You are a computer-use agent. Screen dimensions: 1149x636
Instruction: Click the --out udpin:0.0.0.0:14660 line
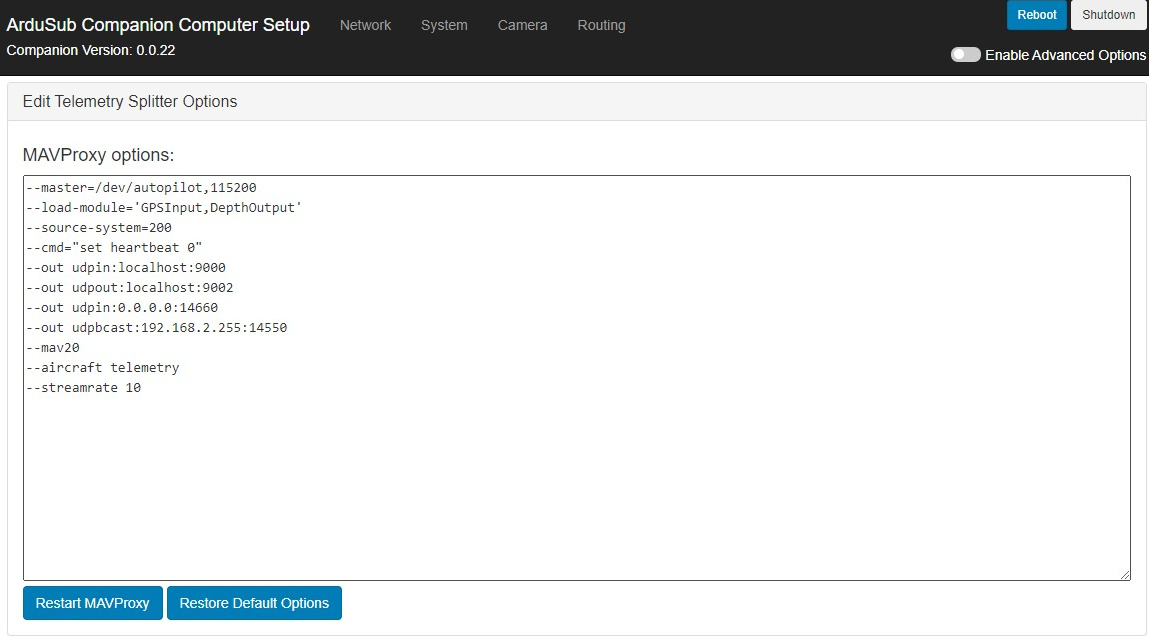click(122, 308)
